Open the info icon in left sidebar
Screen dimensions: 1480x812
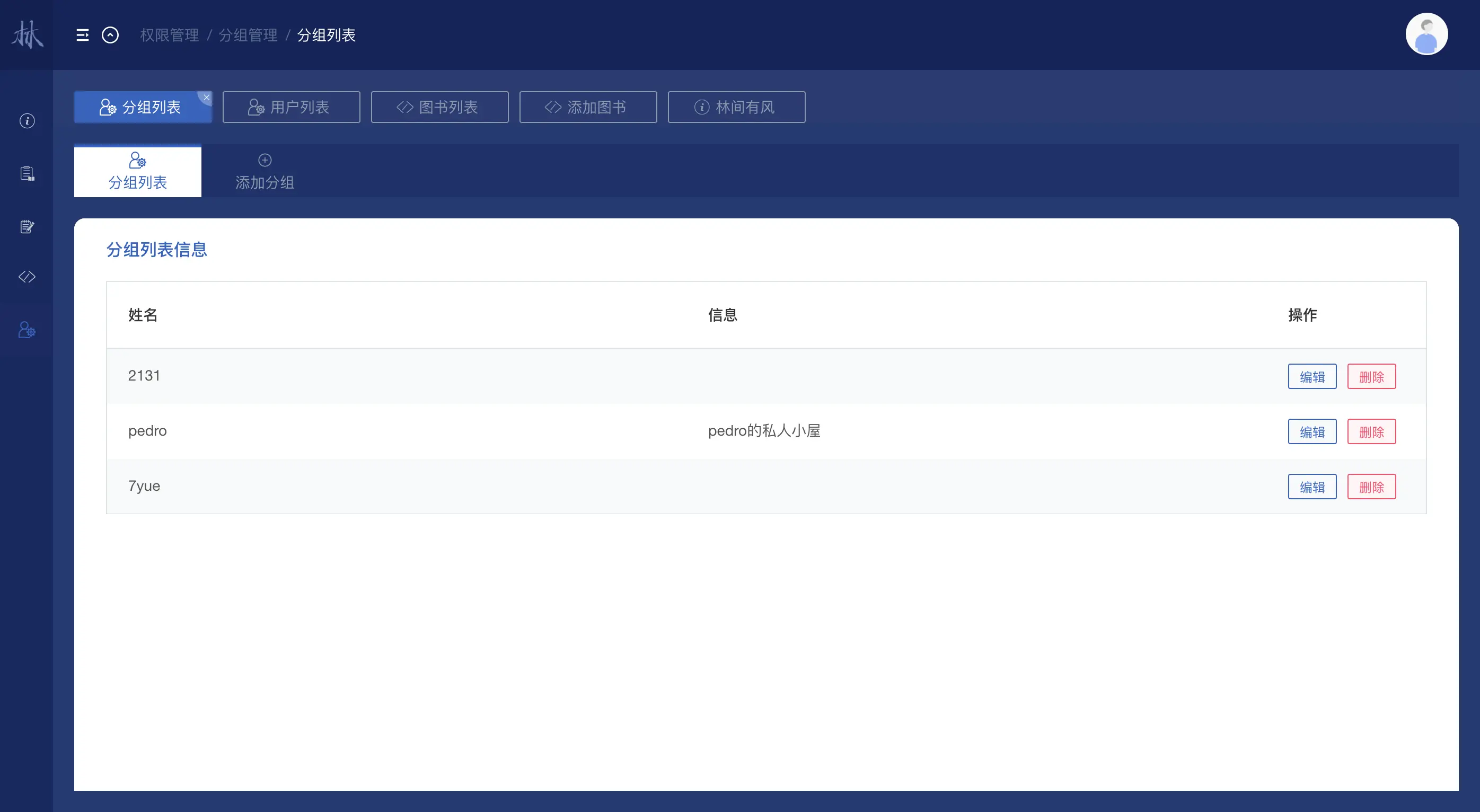pyautogui.click(x=27, y=121)
